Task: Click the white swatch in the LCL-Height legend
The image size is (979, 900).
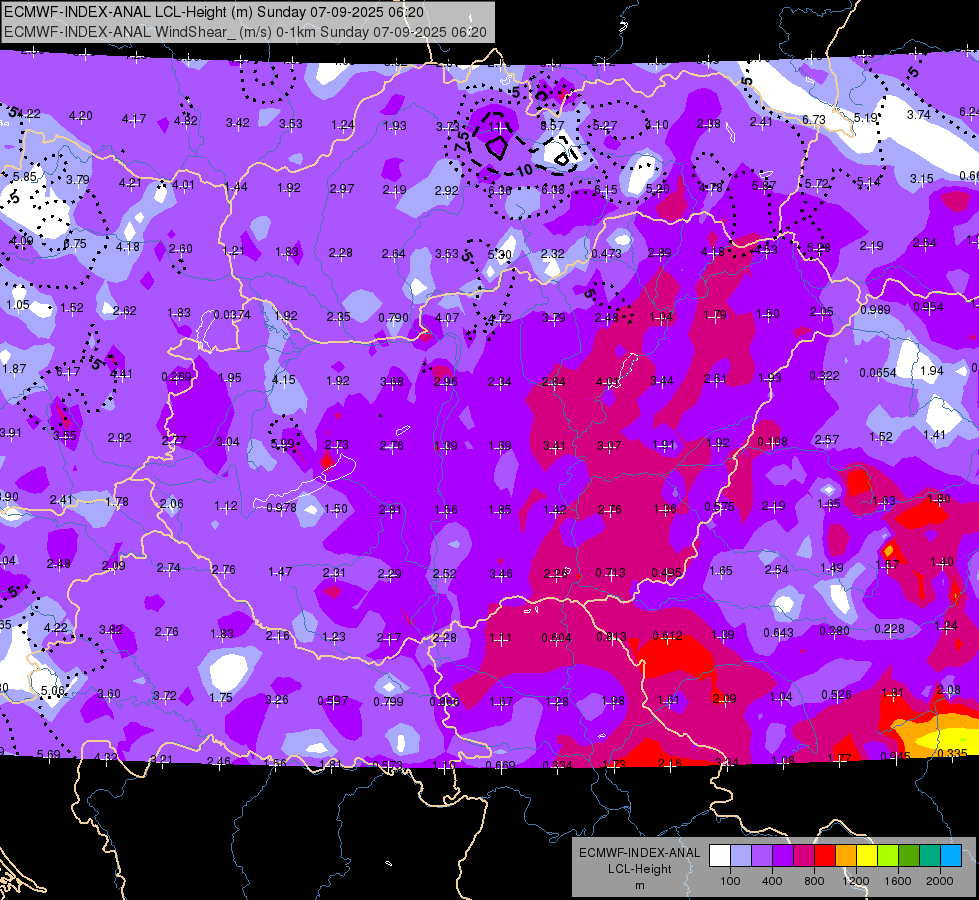Action: point(720,856)
